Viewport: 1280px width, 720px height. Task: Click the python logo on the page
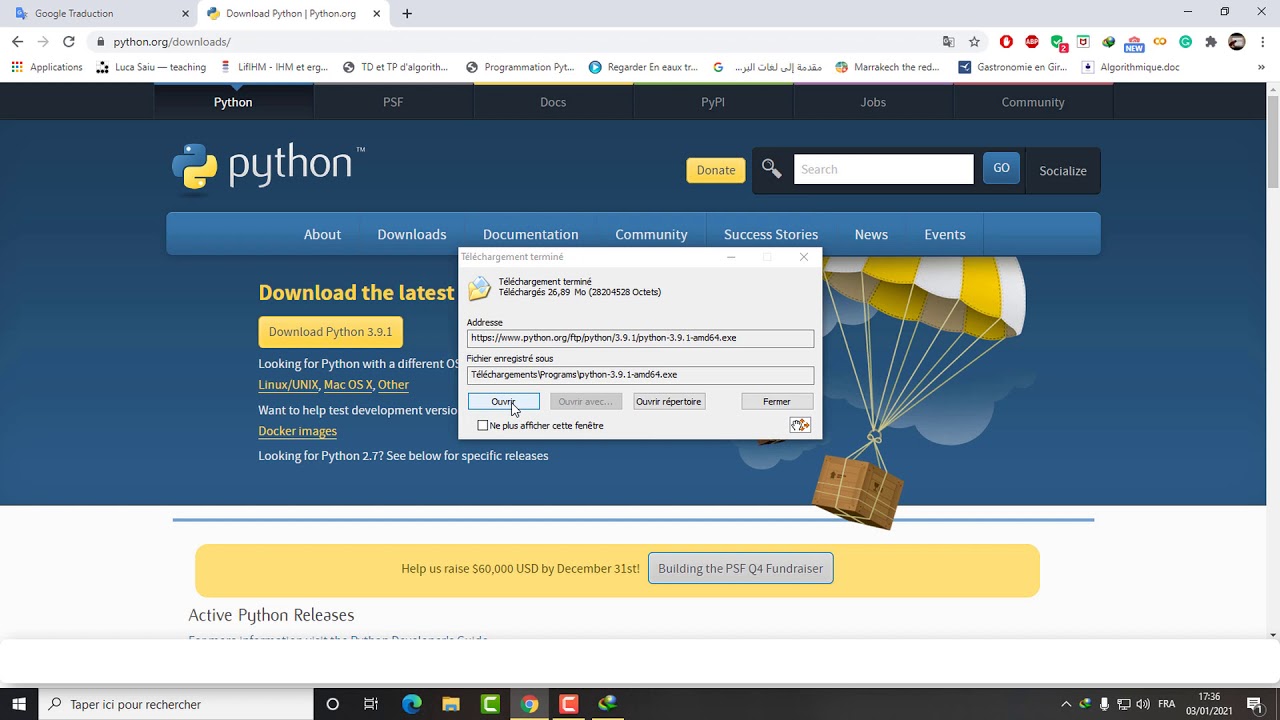[268, 166]
